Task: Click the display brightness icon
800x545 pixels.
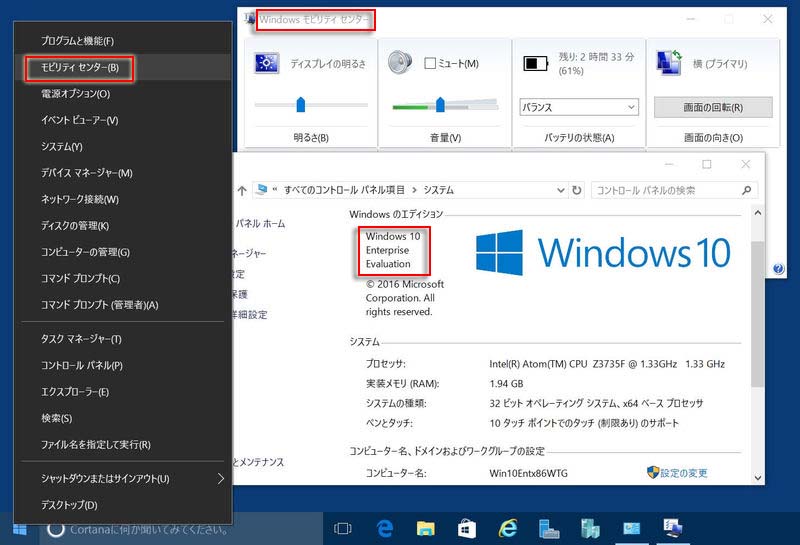Action: click(266, 63)
